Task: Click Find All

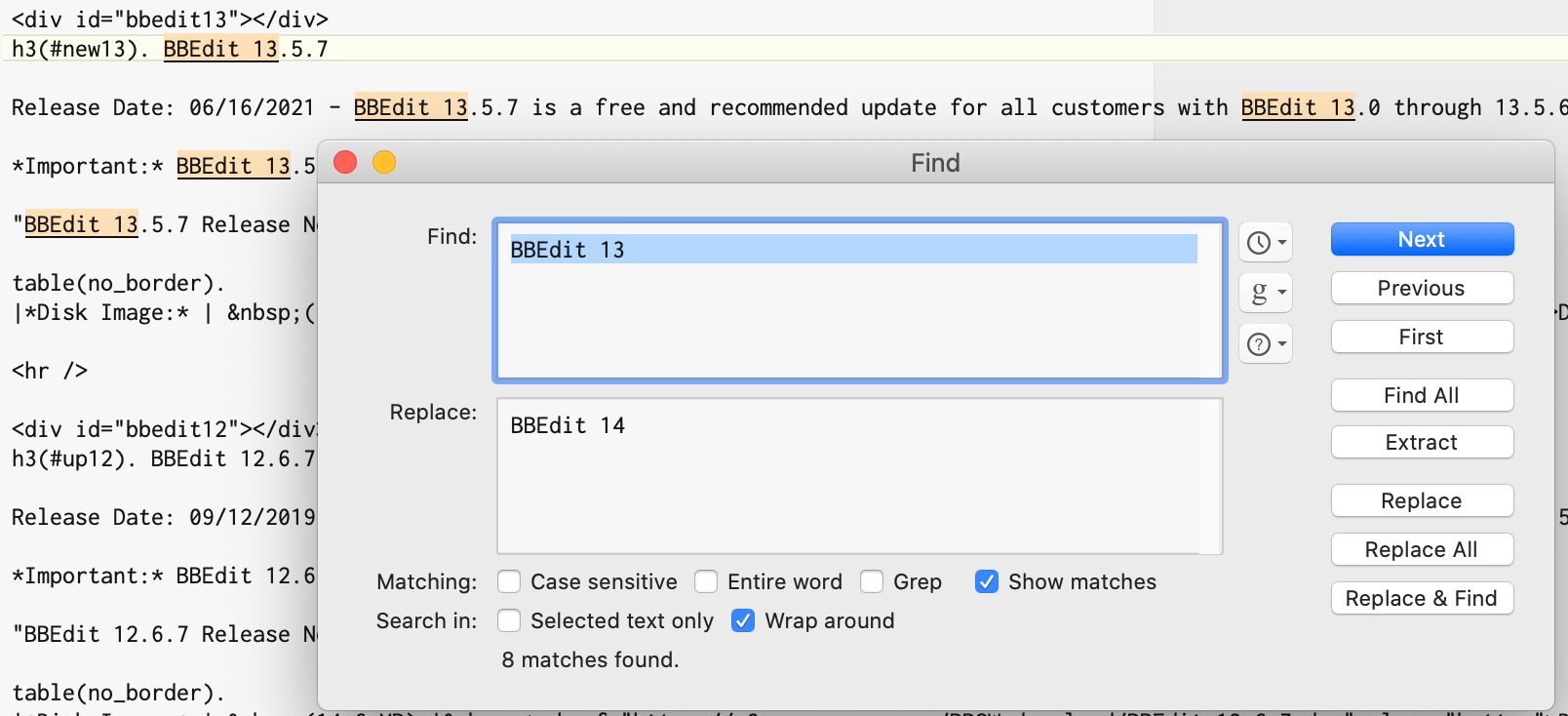Action: coord(1422,396)
